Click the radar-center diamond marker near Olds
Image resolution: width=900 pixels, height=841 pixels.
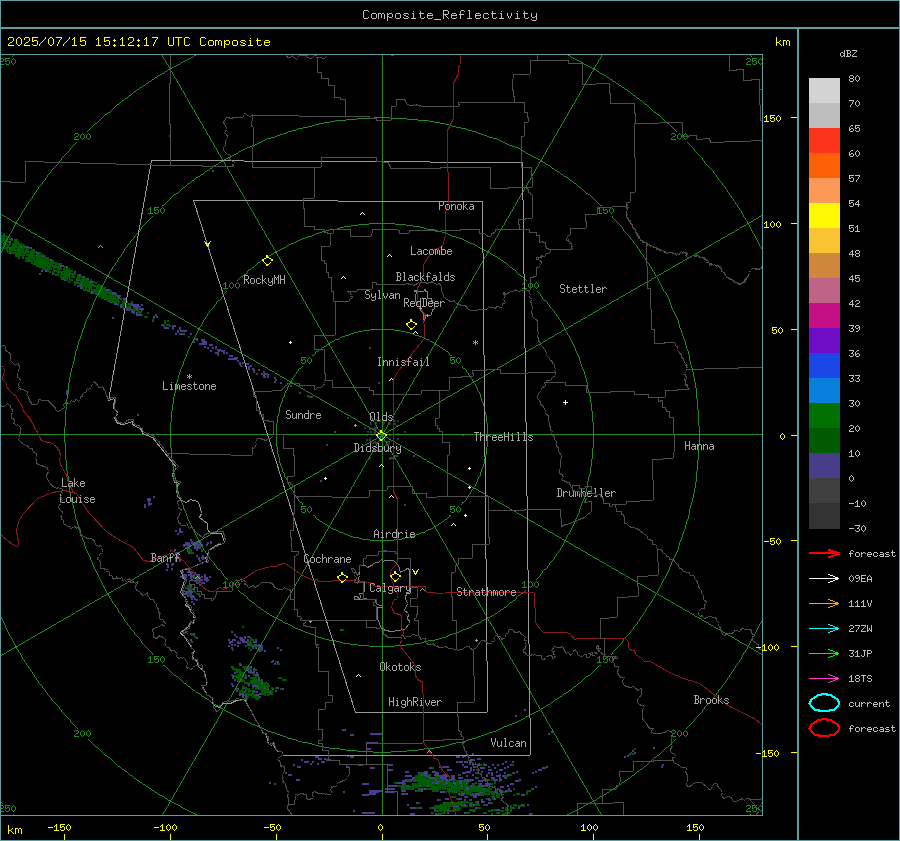click(381, 436)
